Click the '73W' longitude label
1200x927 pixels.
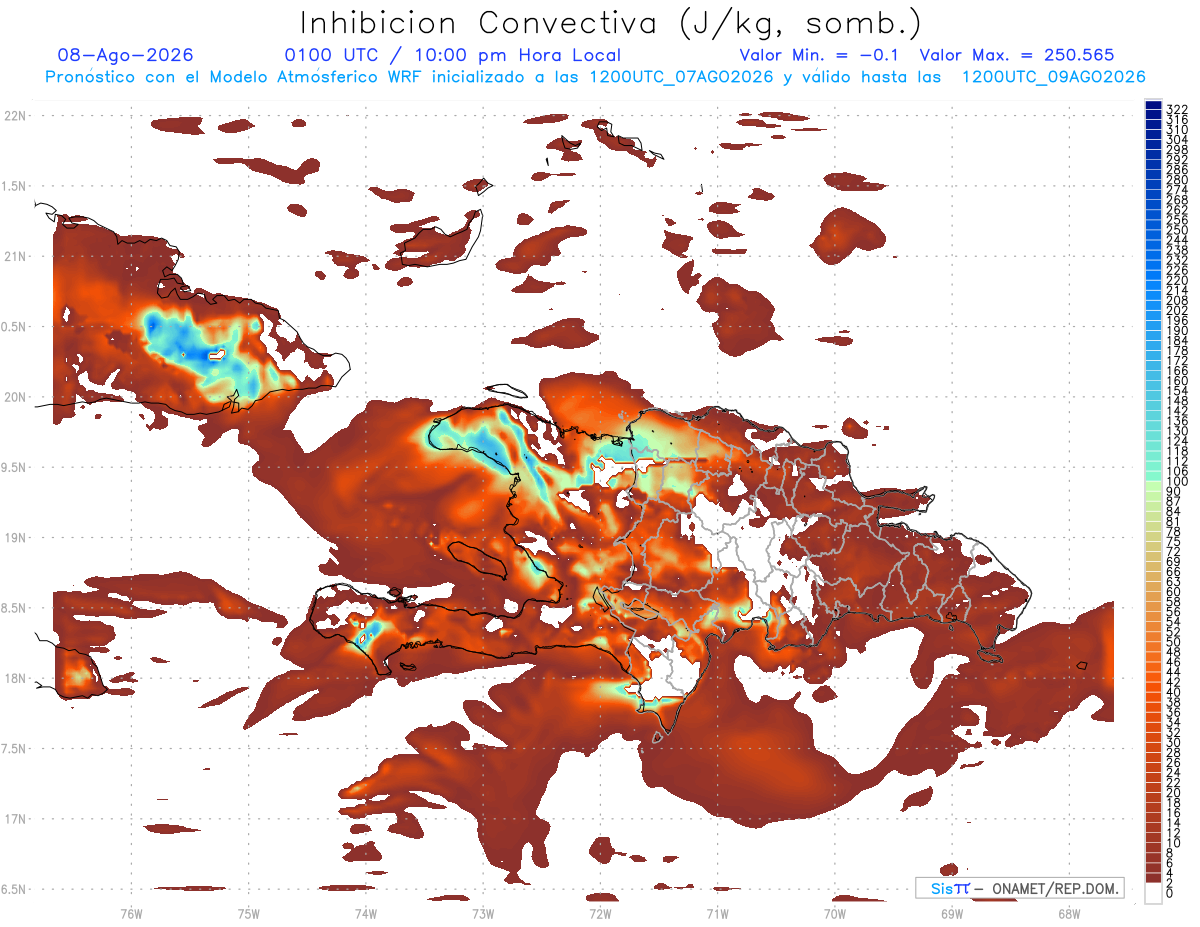tap(483, 913)
